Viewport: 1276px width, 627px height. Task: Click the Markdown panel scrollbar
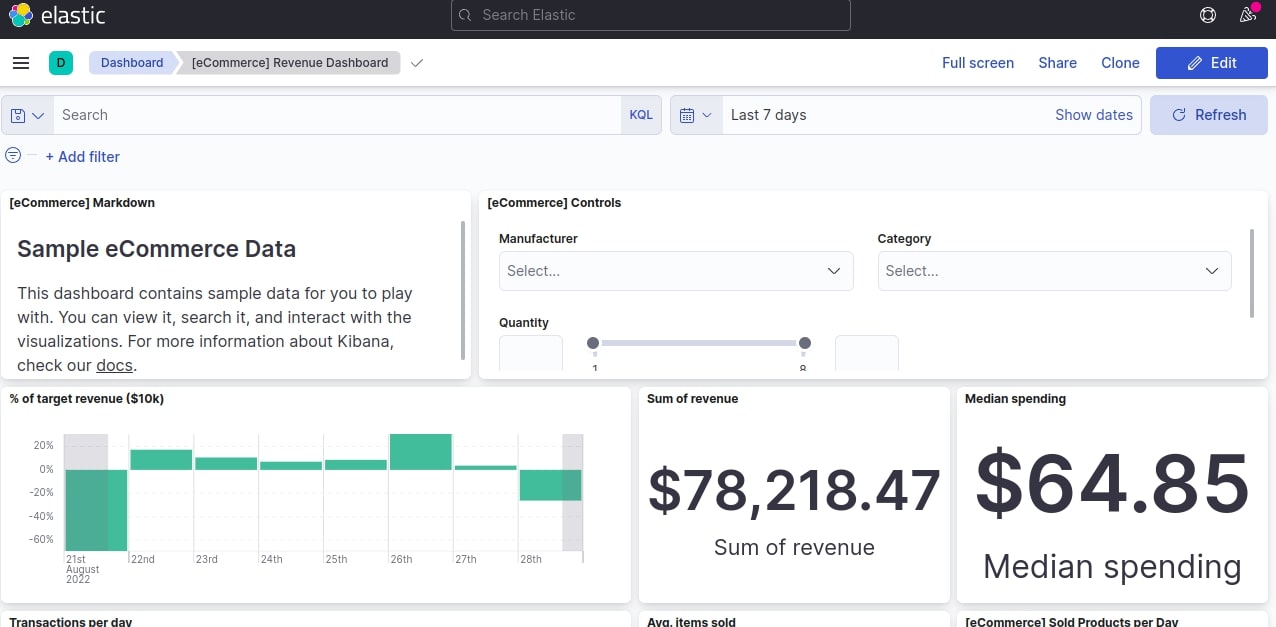(463, 290)
